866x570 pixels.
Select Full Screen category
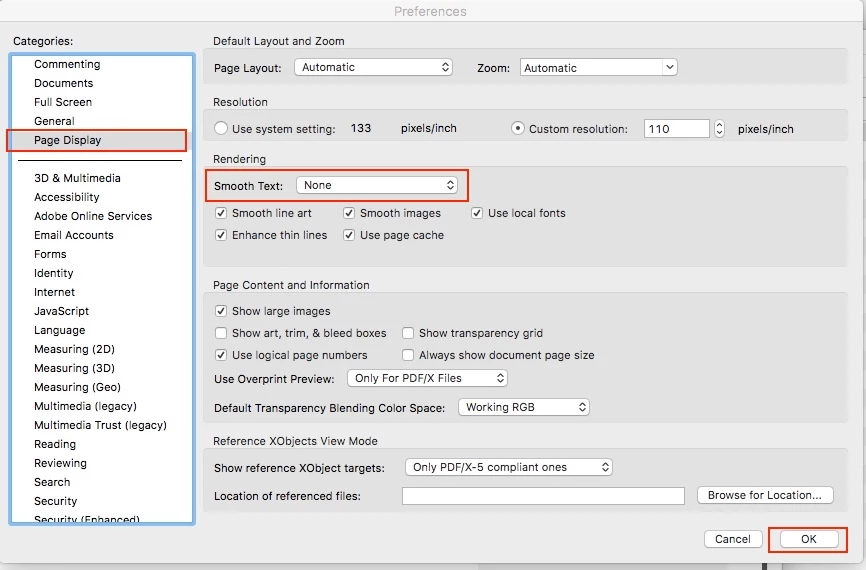(x=63, y=102)
